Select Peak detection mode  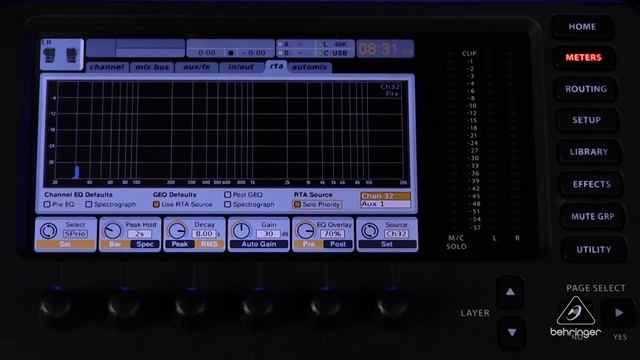point(180,244)
